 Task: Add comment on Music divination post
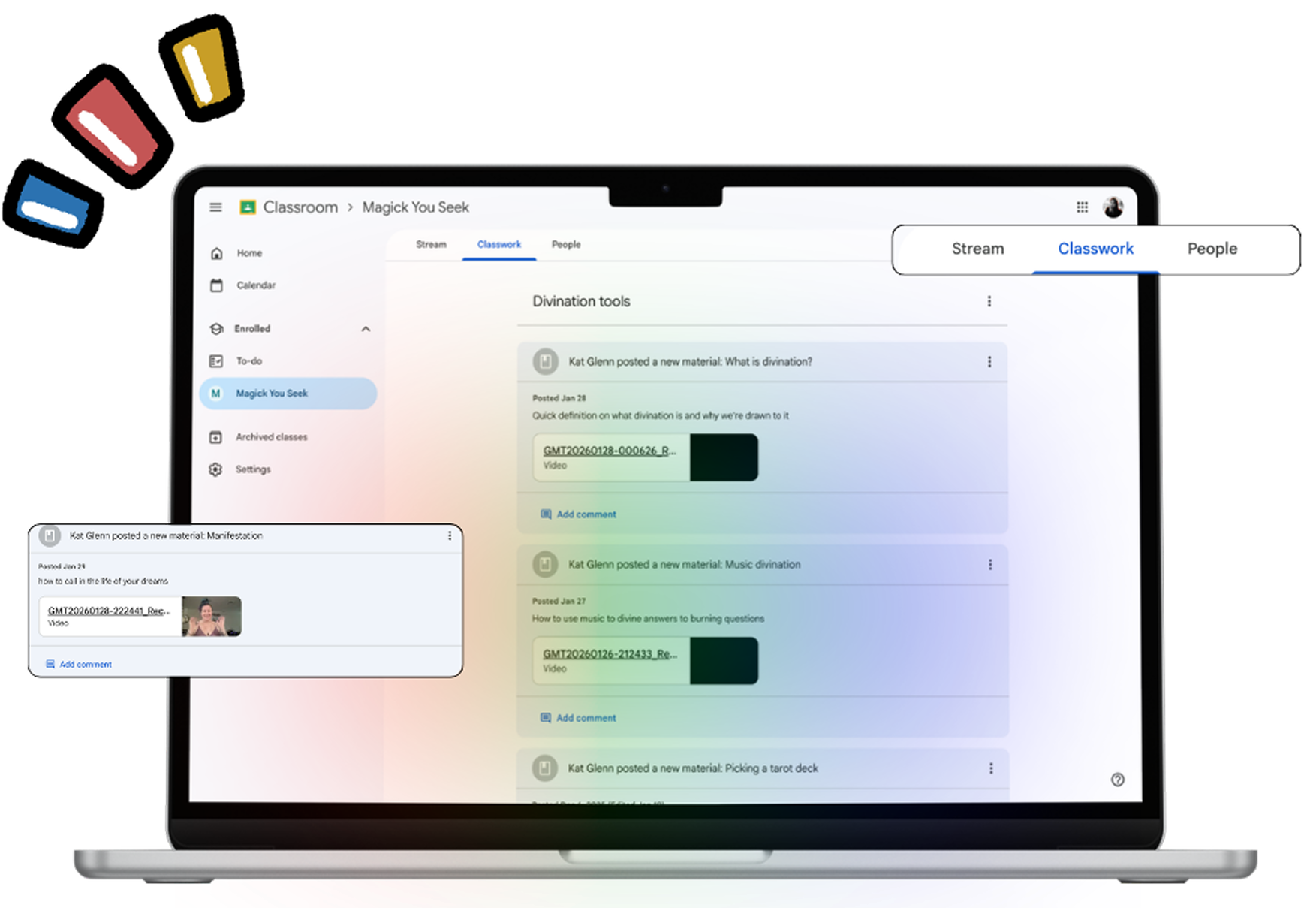pos(586,718)
